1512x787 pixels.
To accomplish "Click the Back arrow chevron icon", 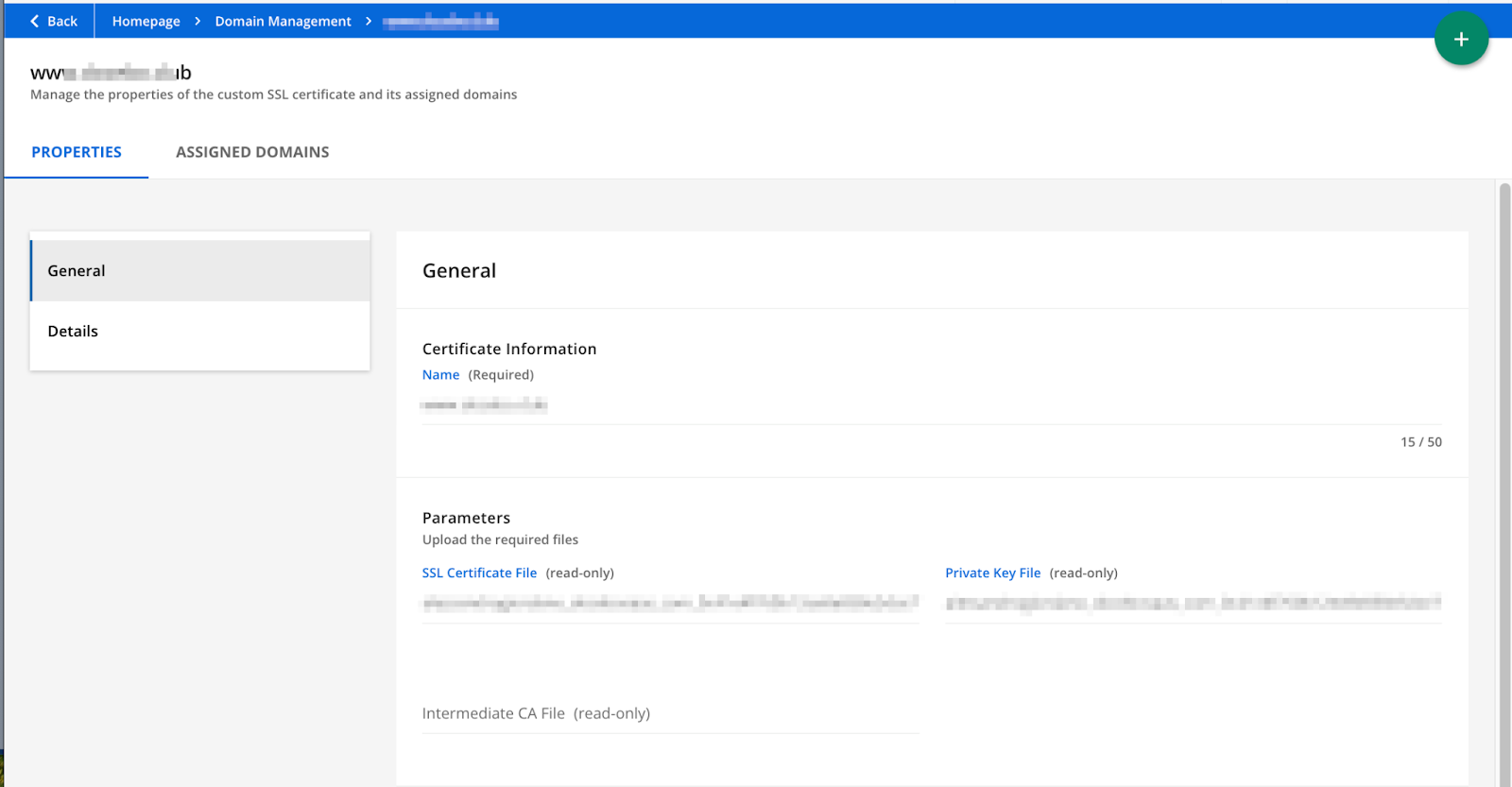I will click(35, 21).
